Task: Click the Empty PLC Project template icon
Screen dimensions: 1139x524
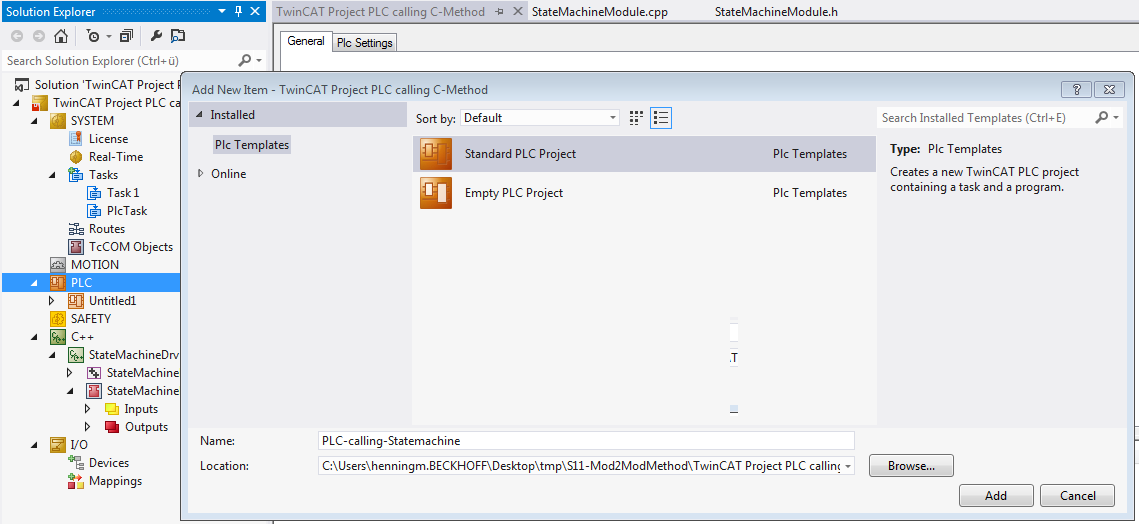Action: pyautogui.click(x=436, y=193)
